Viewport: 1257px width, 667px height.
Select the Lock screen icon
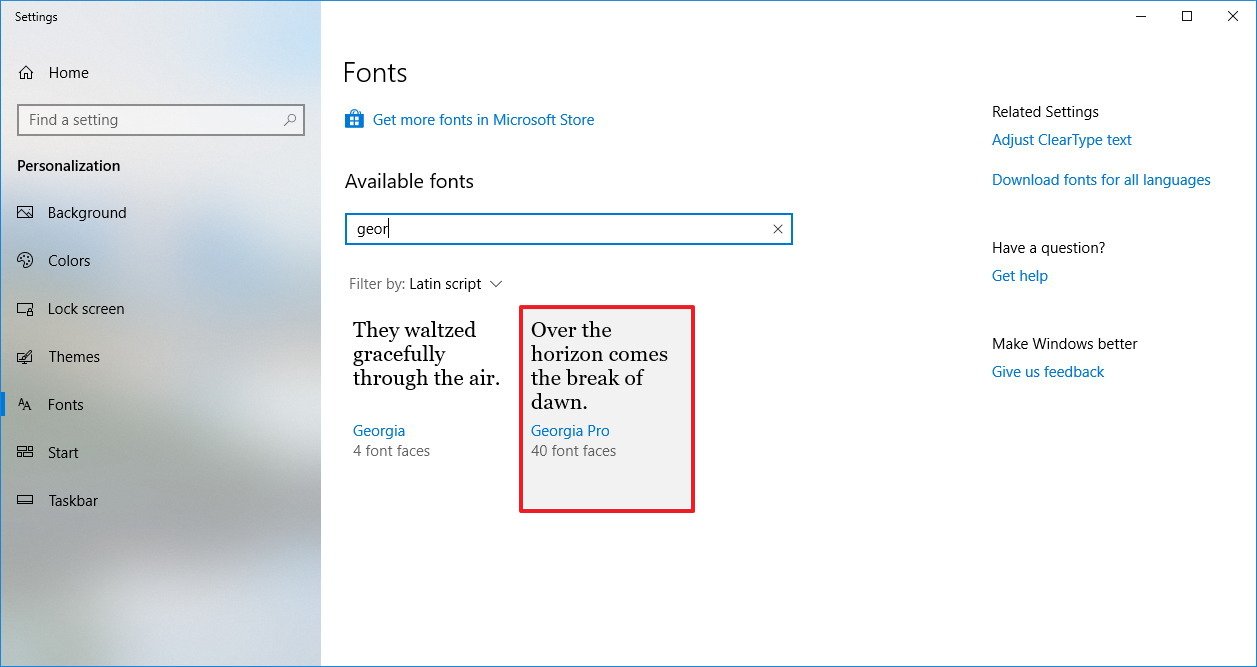pyautogui.click(x=26, y=309)
